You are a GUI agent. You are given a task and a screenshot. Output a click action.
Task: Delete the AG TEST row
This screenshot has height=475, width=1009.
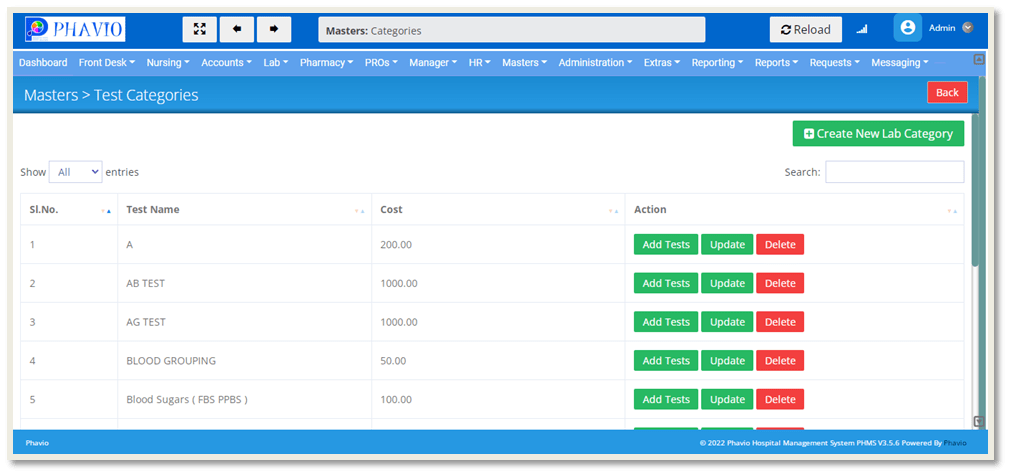pos(780,322)
